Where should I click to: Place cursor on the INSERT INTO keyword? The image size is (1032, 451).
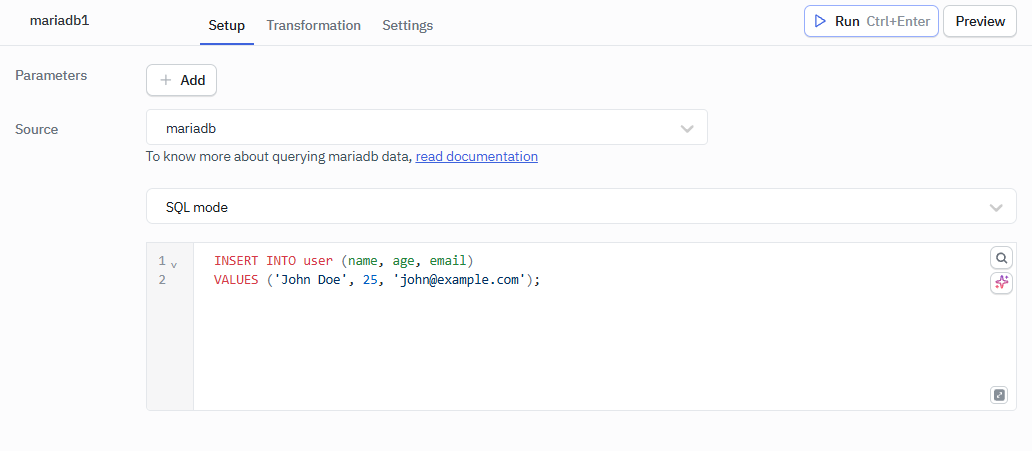tap(254, 261)
